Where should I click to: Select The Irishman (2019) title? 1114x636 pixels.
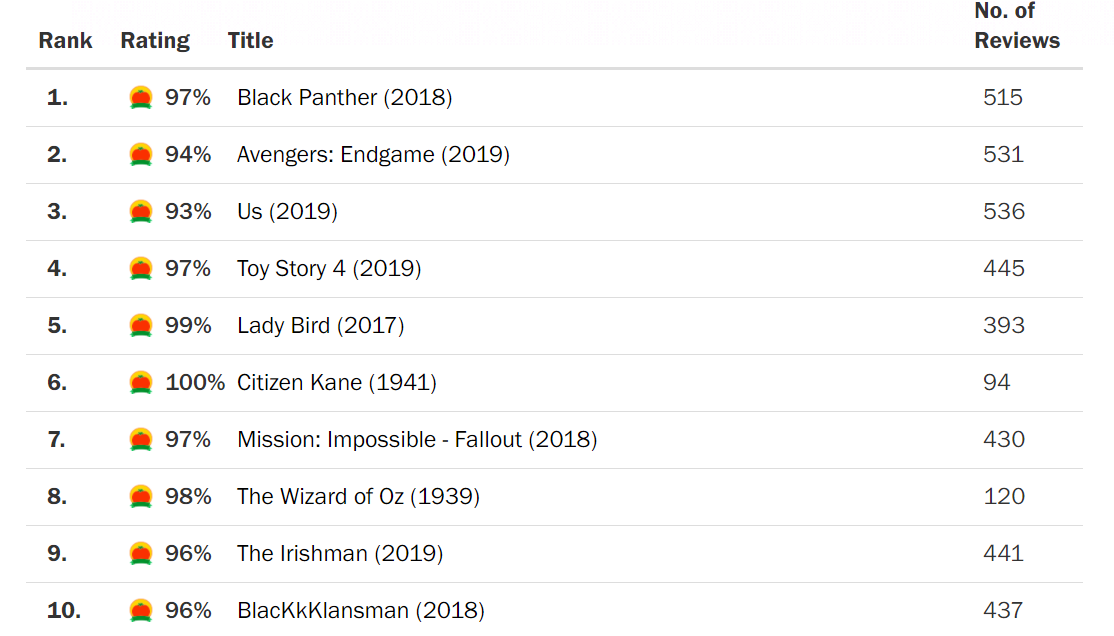[340, 553]
